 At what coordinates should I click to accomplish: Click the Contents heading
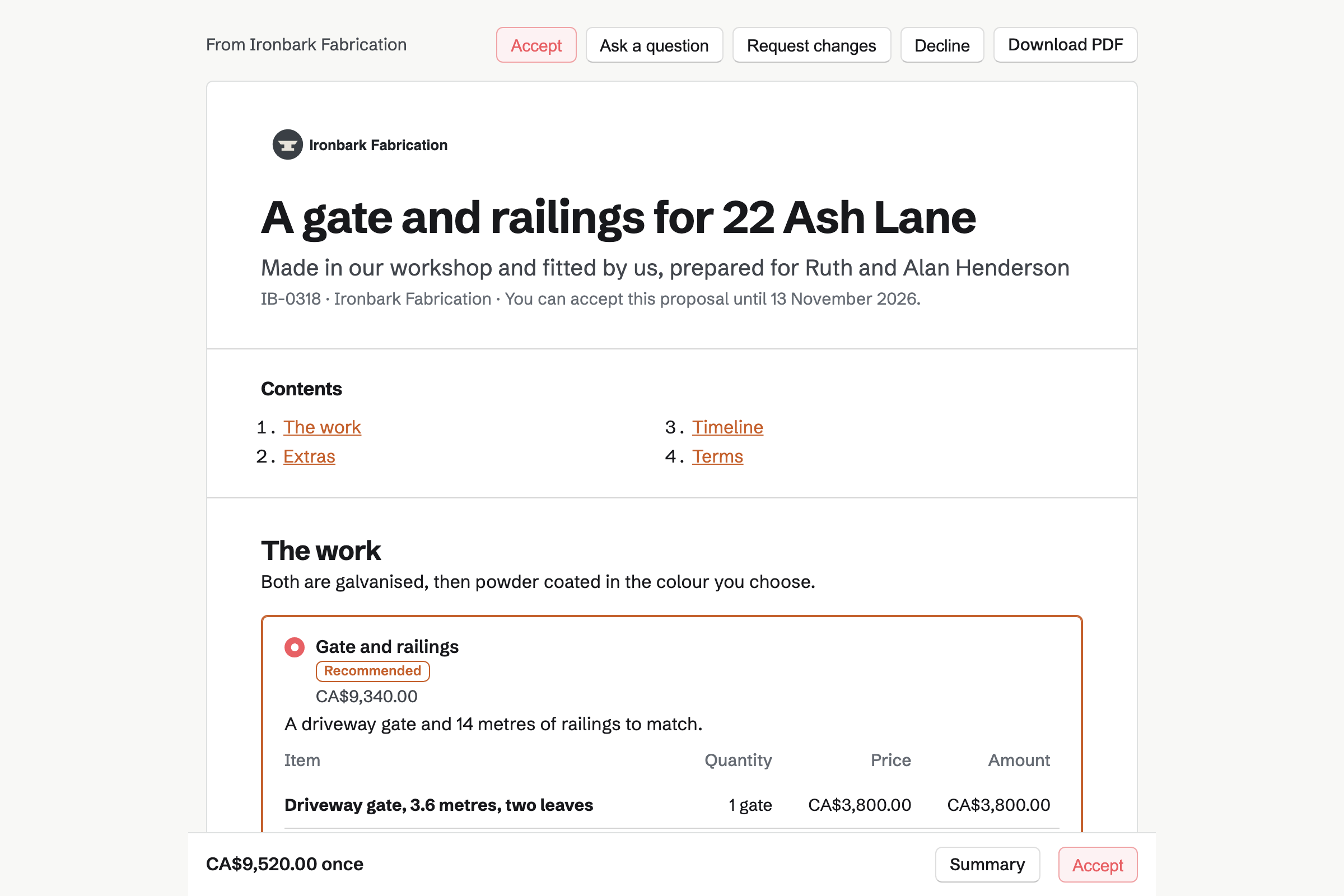pyautogui.click(x=301, y=389)
